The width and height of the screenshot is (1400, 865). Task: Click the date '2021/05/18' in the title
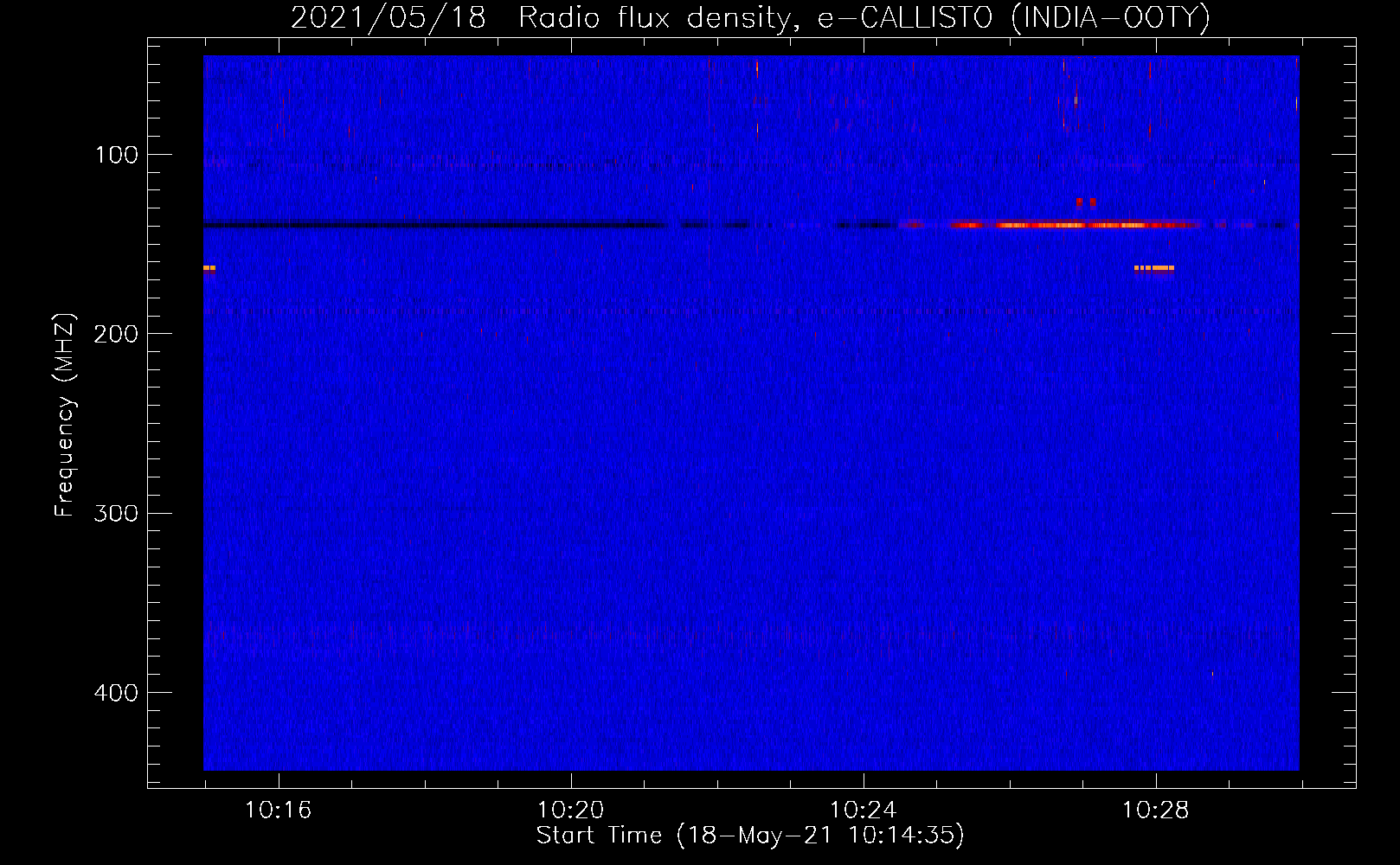click(389, 17)
